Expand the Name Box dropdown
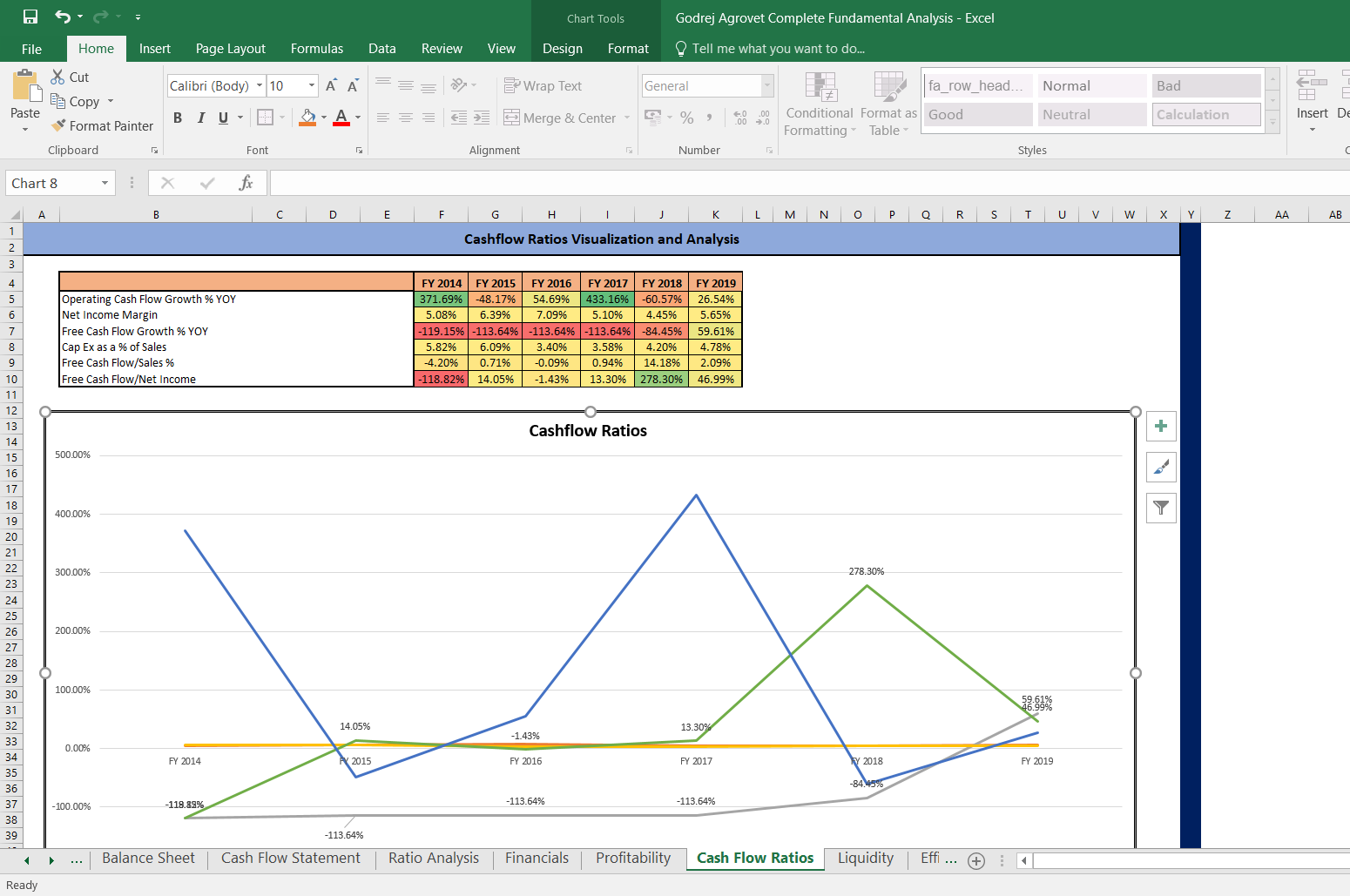This screenshot has height=896, width=1350. 105,183
